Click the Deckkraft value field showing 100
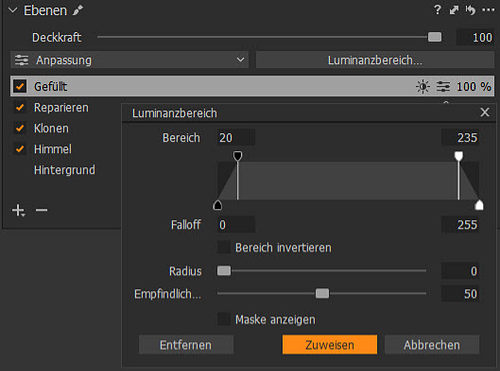The image size is (500, 371). [x=475, y=37]
